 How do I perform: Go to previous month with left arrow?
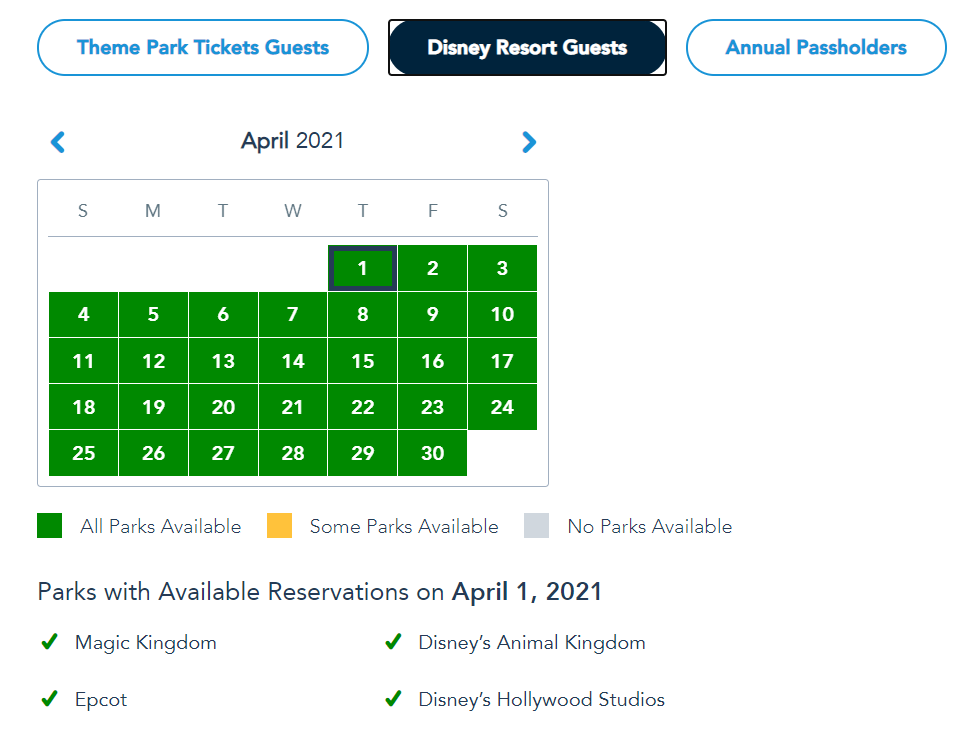coord(58,142)
